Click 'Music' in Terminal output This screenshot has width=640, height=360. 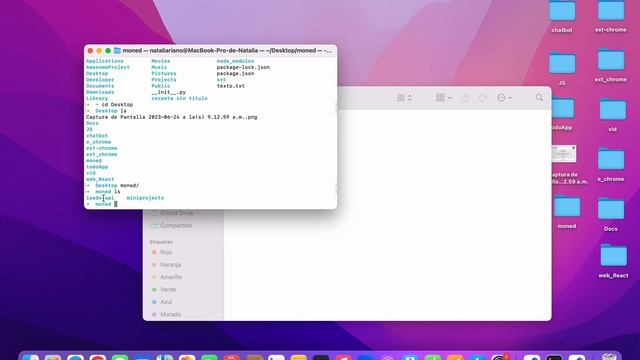point(159,67)
